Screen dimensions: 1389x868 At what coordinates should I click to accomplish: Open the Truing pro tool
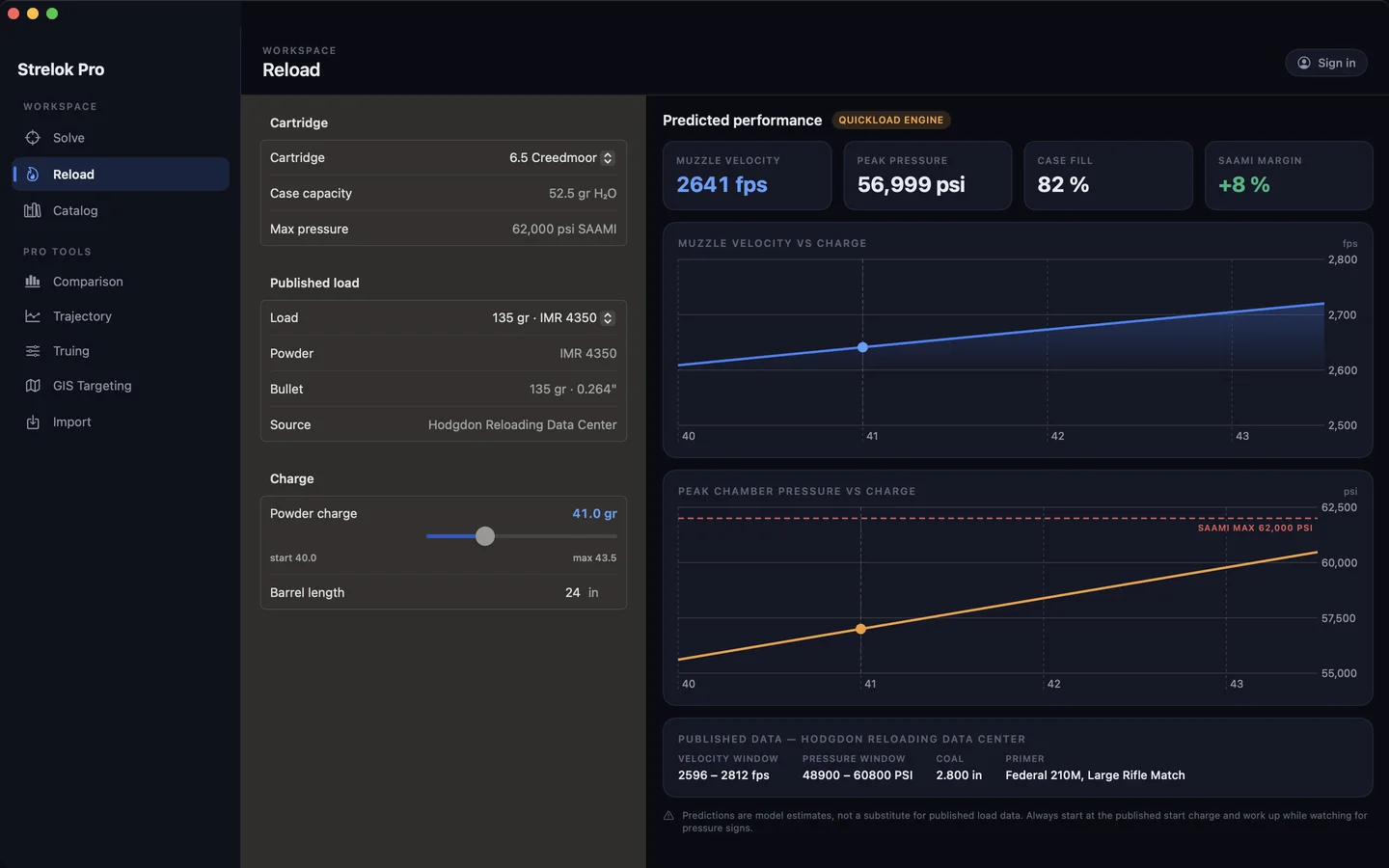click(121, 351)
